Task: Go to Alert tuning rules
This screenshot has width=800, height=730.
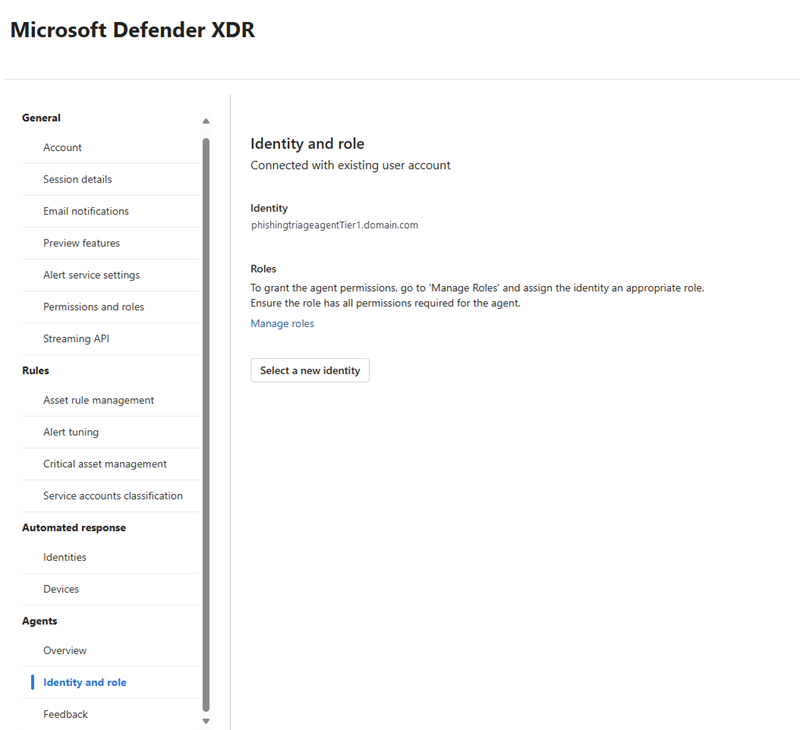Action: tap(71, 432)
